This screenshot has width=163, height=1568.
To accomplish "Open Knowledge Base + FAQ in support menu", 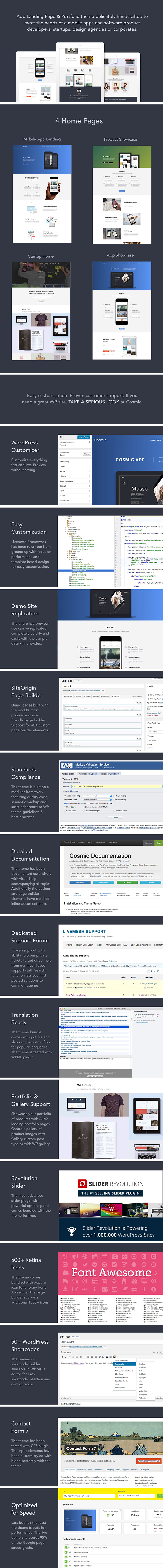I will [116, 945].
